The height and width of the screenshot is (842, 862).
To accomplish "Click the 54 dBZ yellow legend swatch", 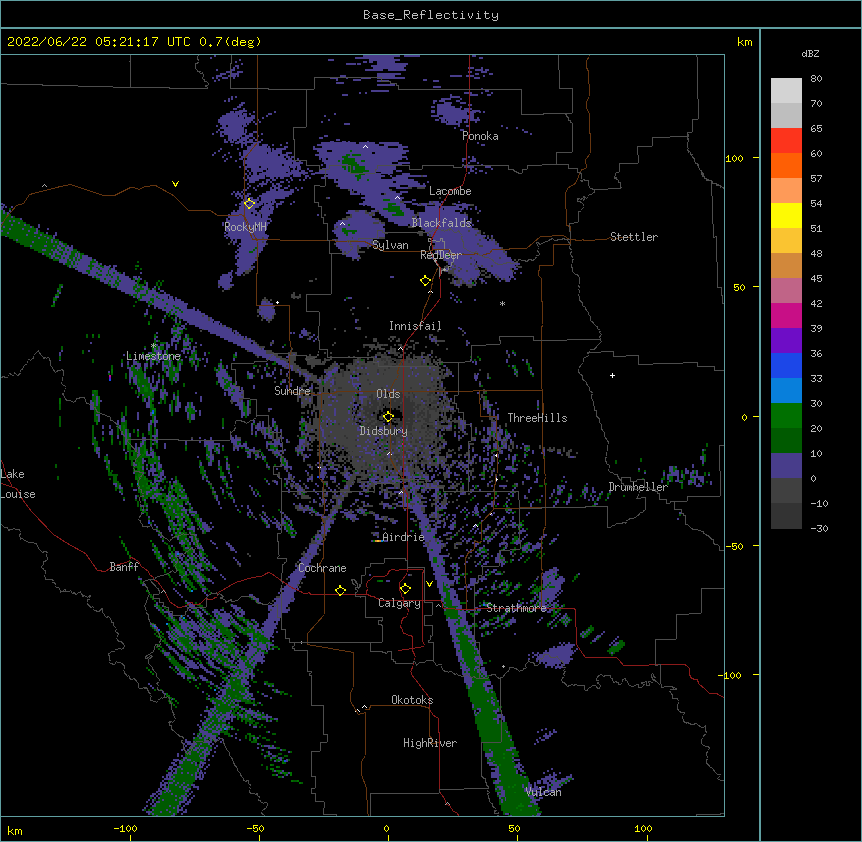I will click(786, 215).
